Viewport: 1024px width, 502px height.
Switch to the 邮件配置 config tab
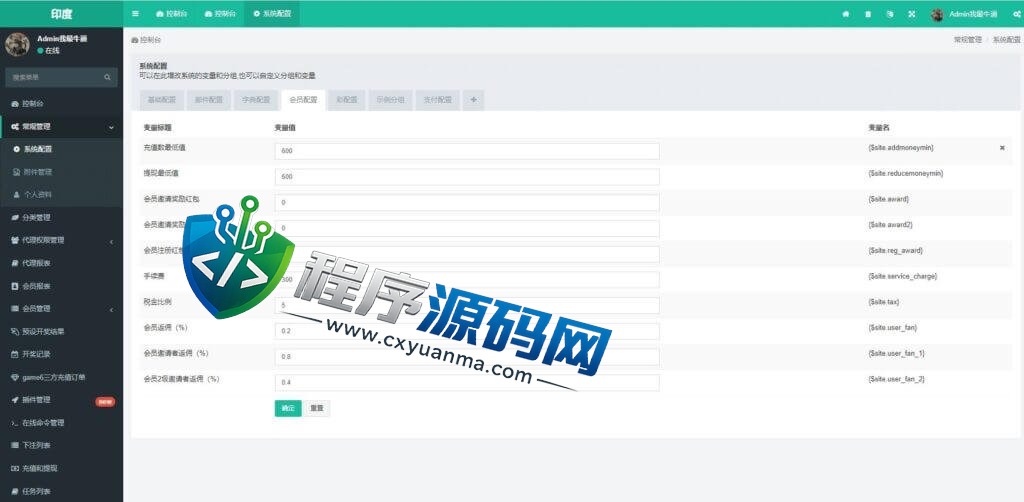209,100
